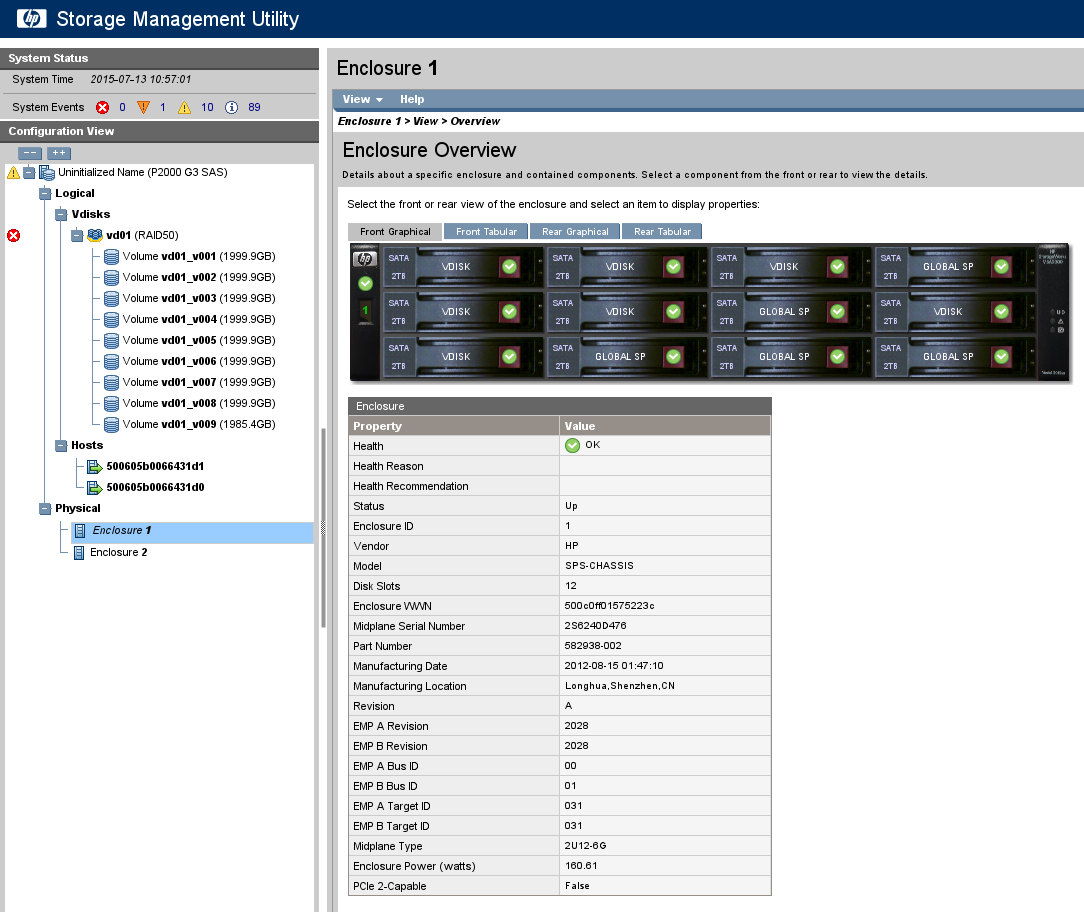The width and height of the screenshot is (1084, 912).
Task: Expand all tree nodes with ++ button
Action: 59,153
